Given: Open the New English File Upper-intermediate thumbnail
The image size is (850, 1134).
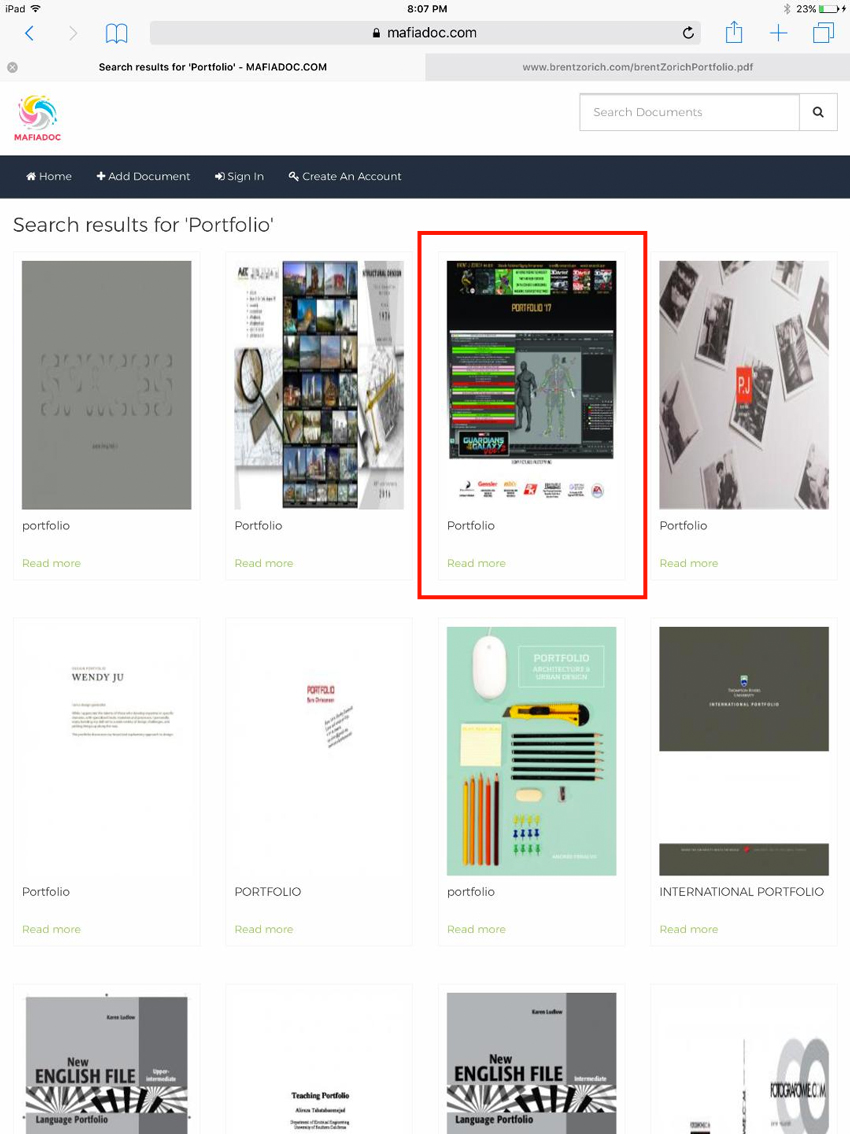Looking at the screenshot, I should [x=106, y=1063].
